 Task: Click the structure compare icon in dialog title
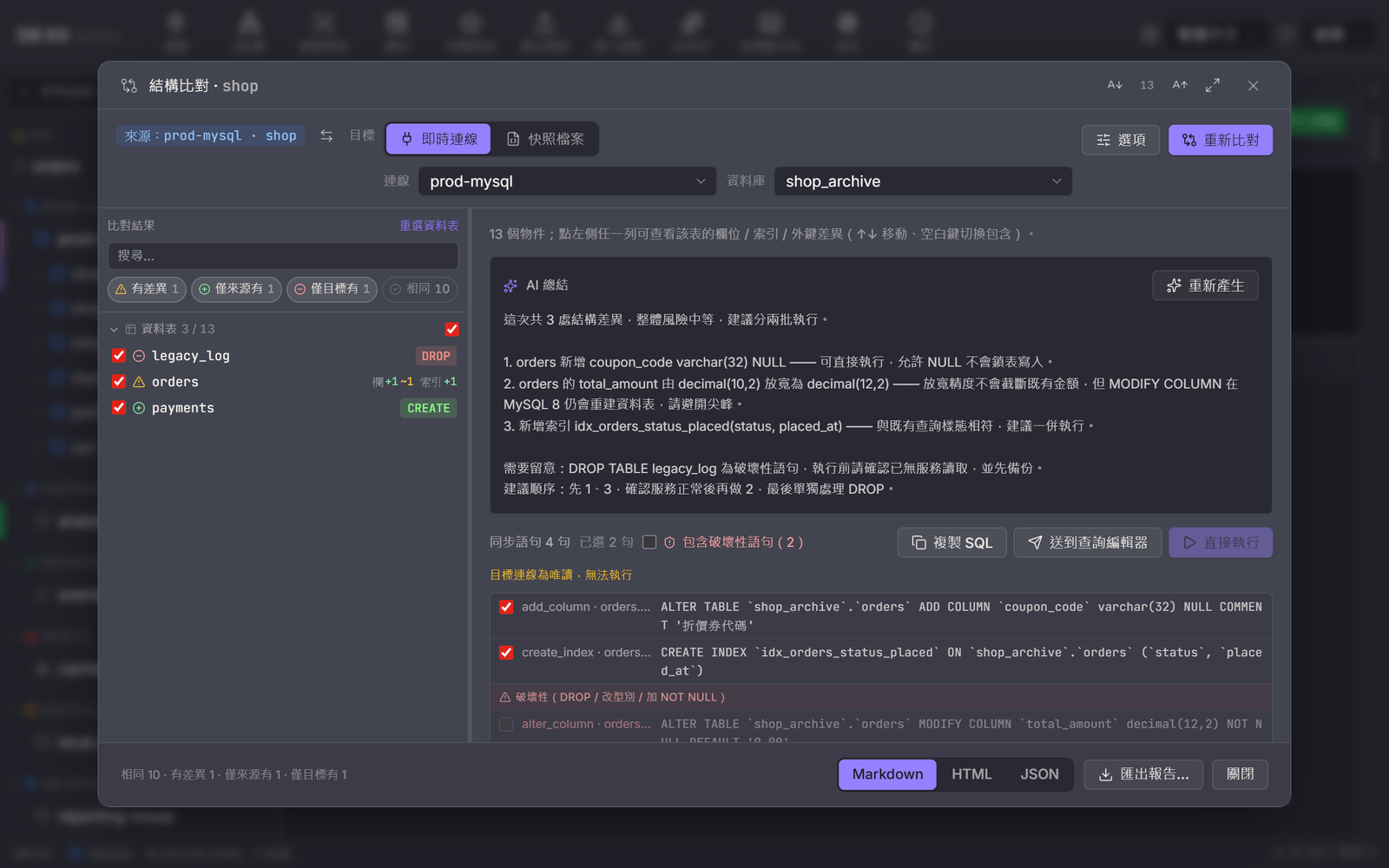(129, 86)
